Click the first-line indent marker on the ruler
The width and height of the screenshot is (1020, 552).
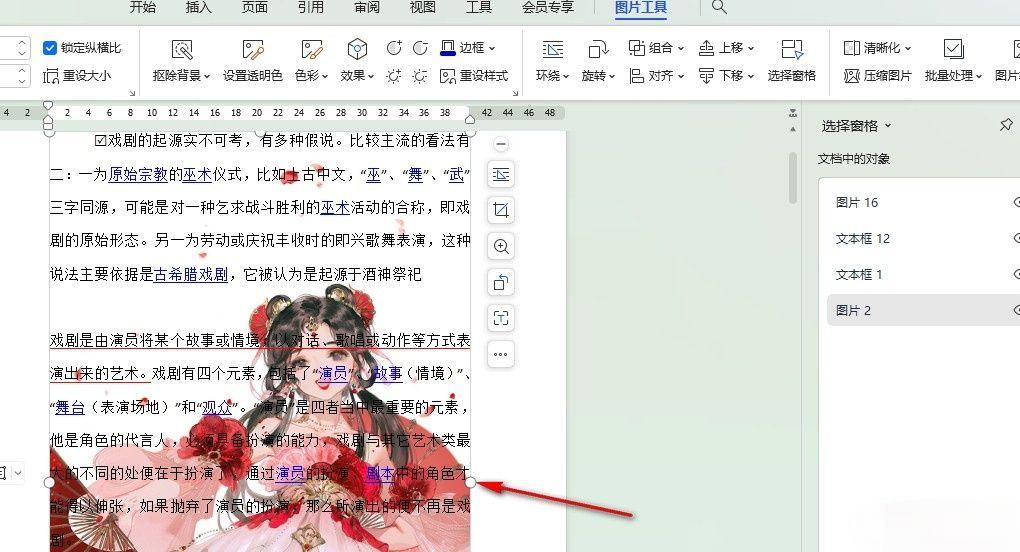tap(47, 106)
